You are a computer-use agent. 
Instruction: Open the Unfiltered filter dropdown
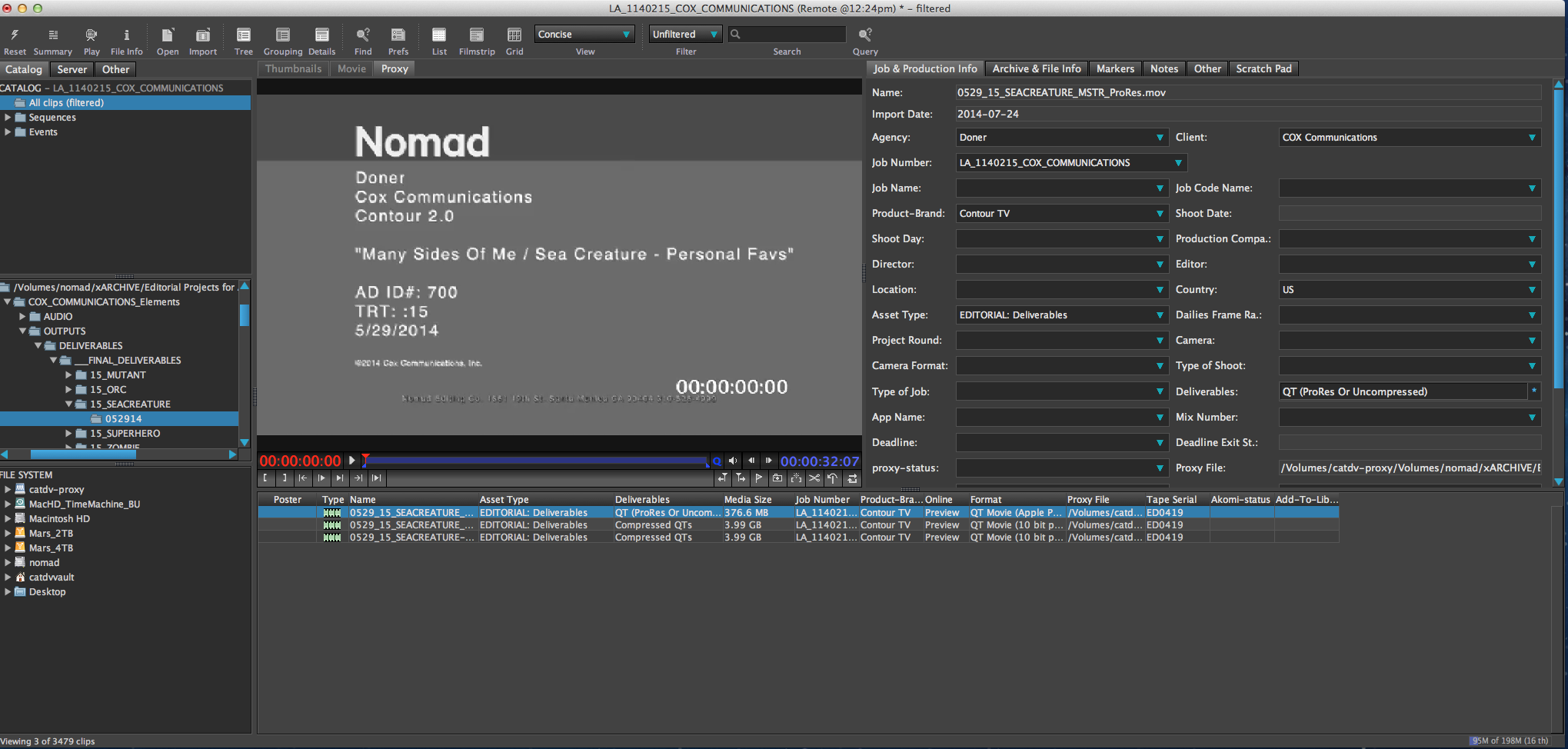click(x=685, y=35)
